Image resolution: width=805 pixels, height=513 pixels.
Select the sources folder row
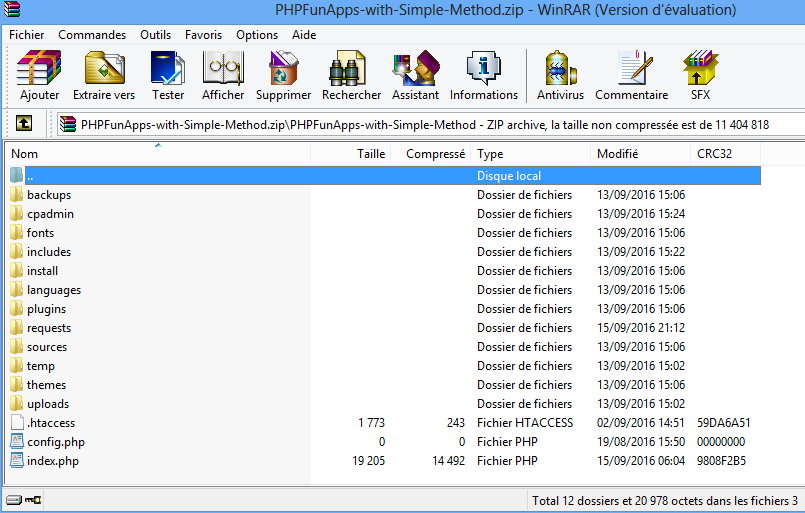(x=384, y=347)
